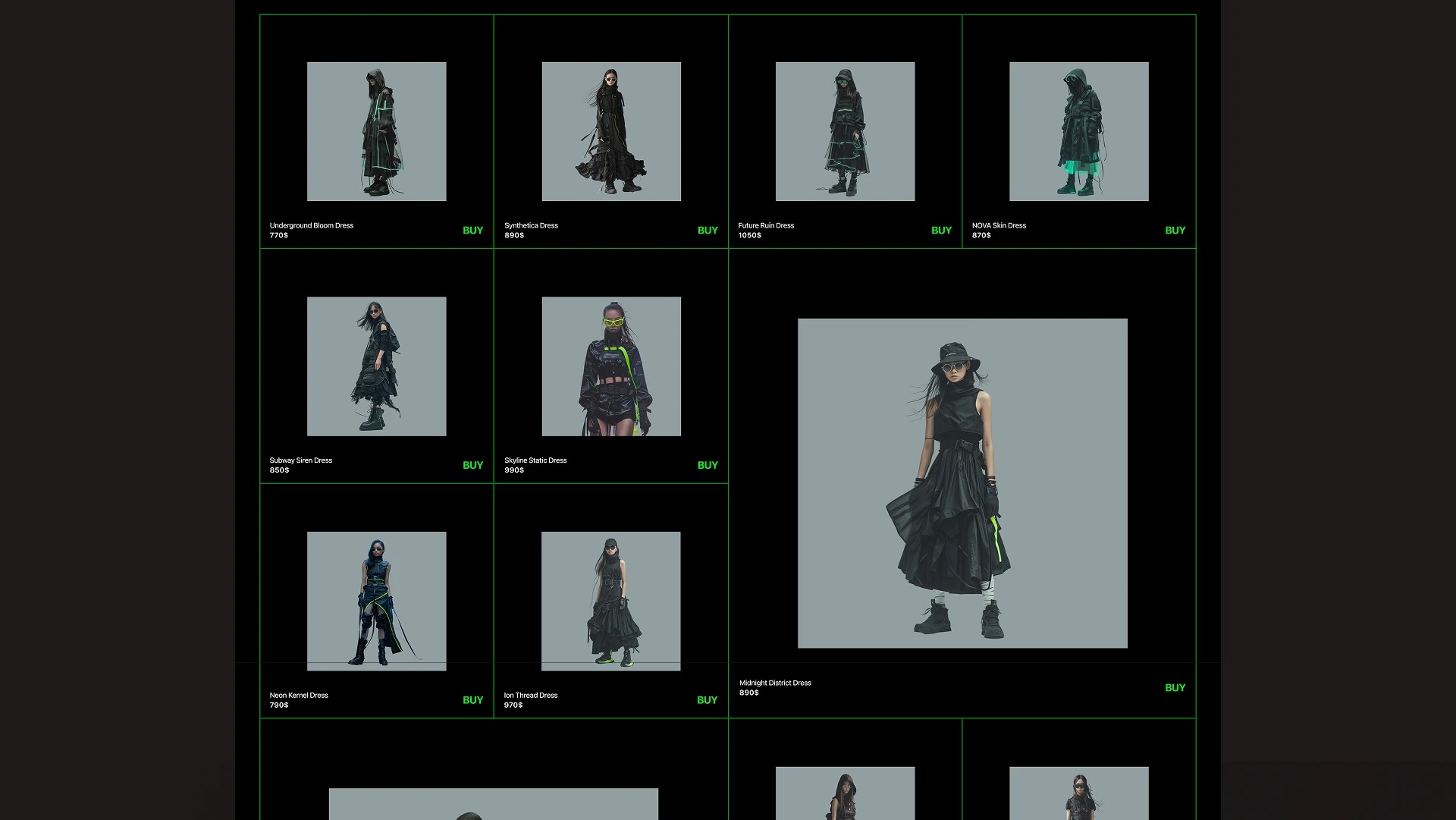Open NOVA Skin Dress hooded model image
Viewport: 1456px width, 820px height.
(x=1078, y=131)
